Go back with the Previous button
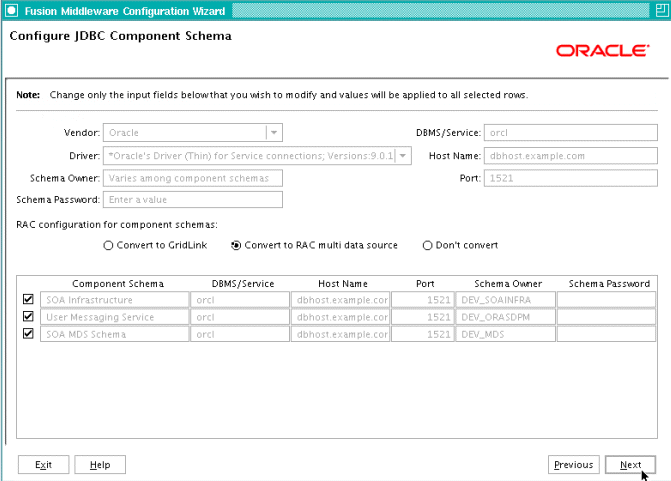This screenshot has height=481, width=671. [x=573, y=465]
